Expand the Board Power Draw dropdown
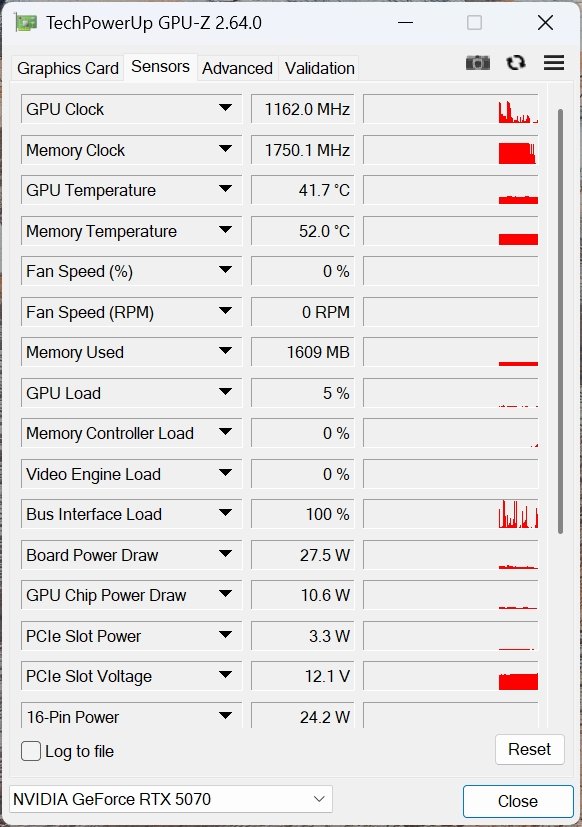This screenshot has height=827, width=582. click(x=225, y=554)
